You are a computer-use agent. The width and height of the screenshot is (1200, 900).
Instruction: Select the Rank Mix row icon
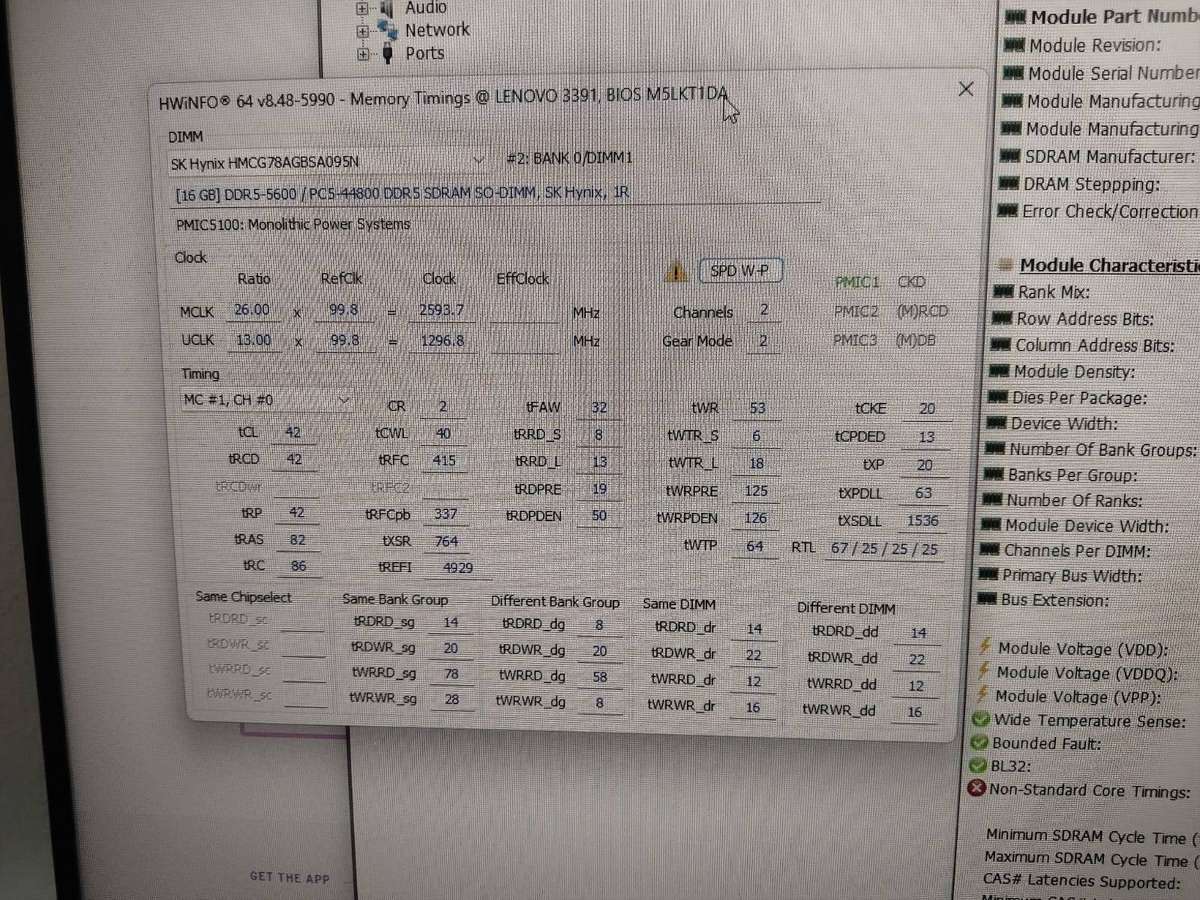click(1004, 292)
